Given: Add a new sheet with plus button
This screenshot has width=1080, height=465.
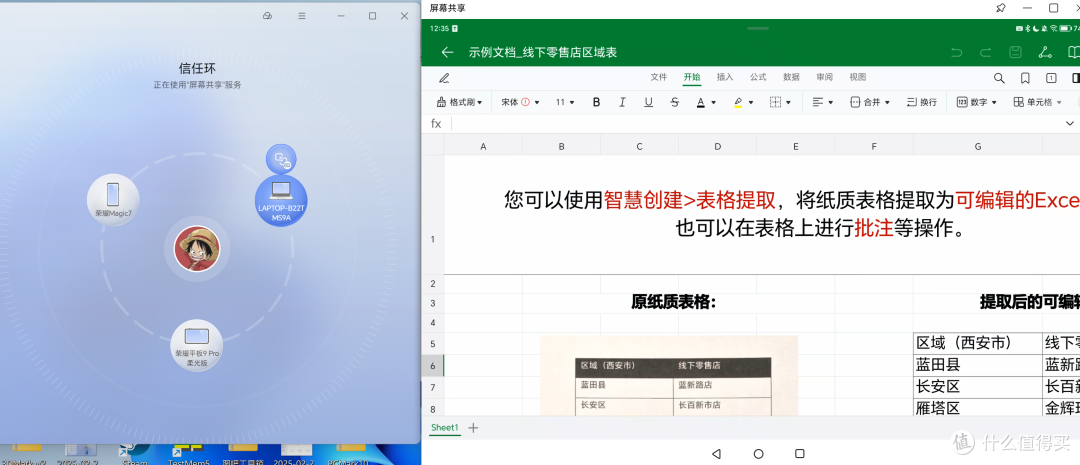Looking at the screenshot, I should [473, 428].
